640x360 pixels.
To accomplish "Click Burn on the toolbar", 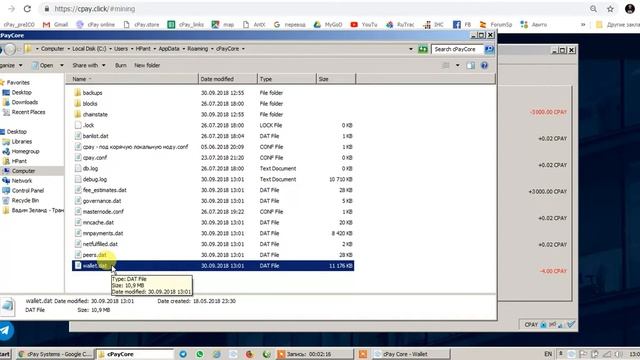I will (x=120, y=65).
